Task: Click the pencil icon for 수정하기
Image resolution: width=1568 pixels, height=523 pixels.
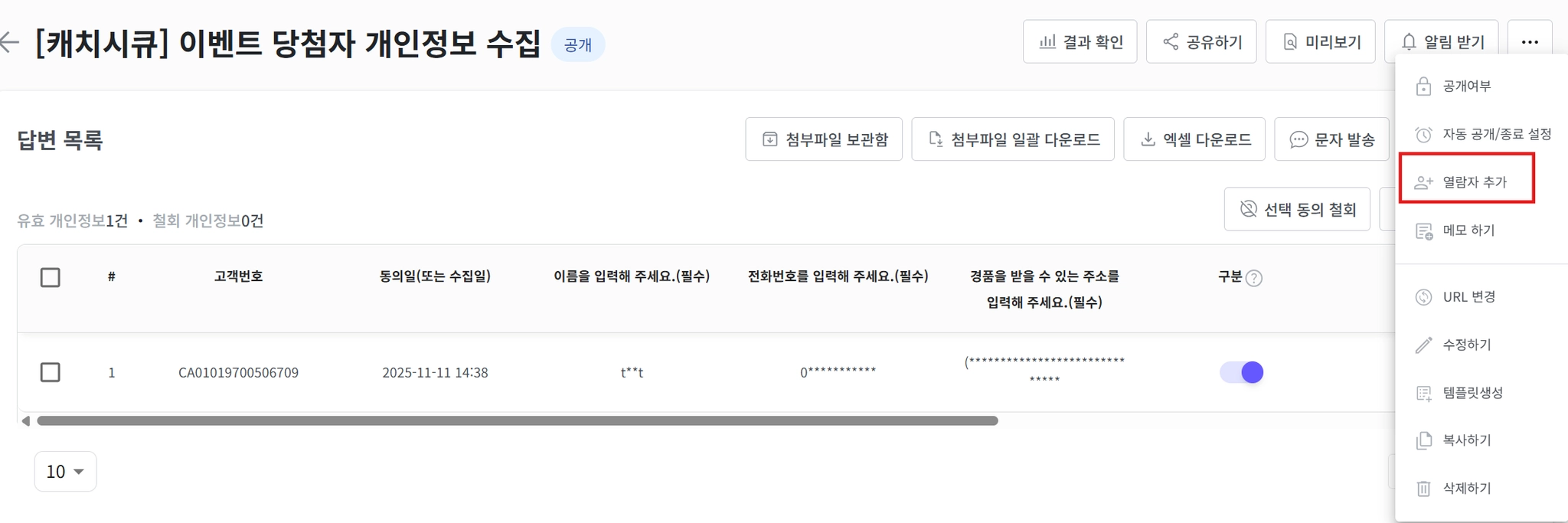Action: 1423,345
